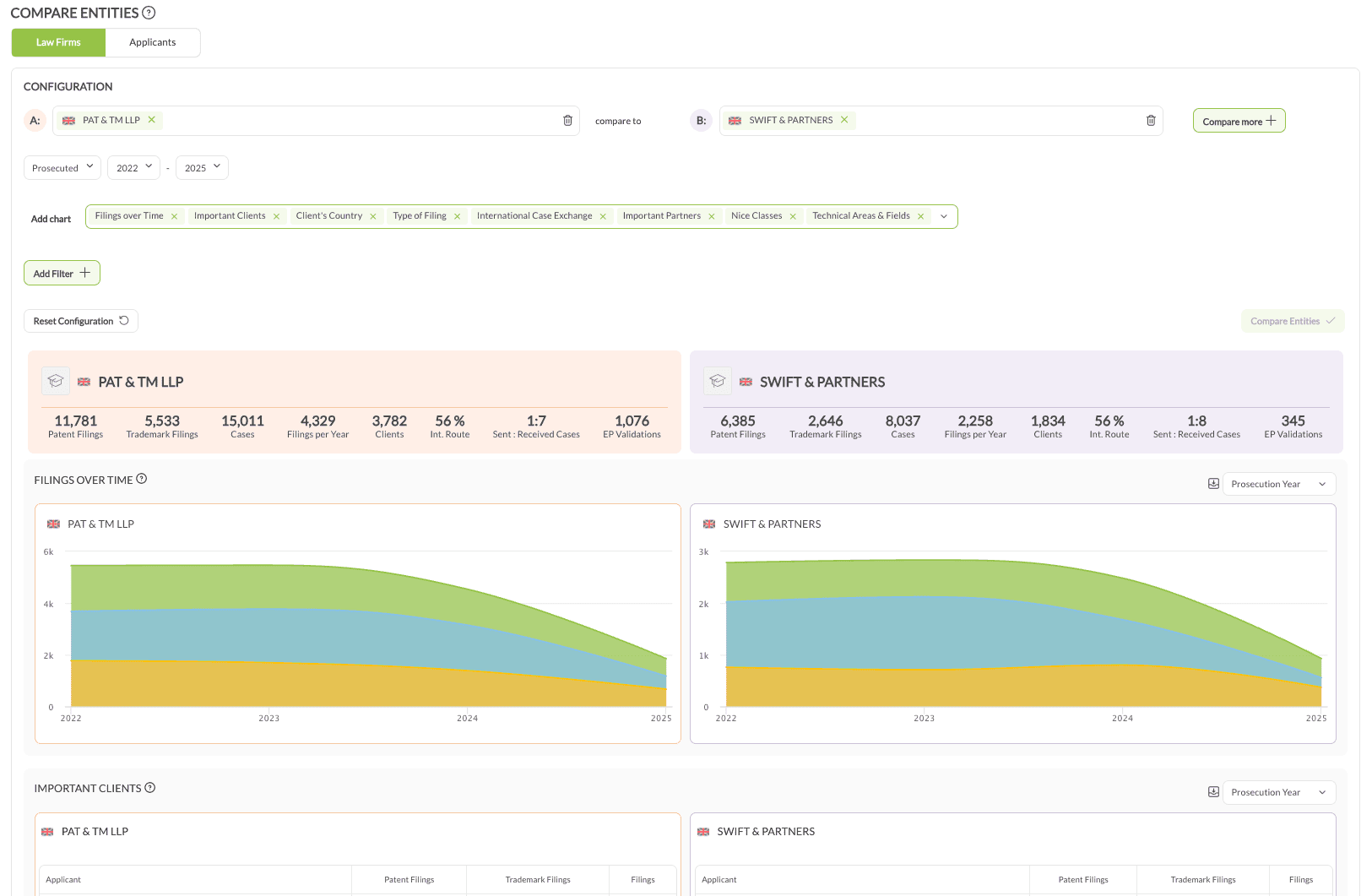Remove International Case Exchange chart chip
1372x896 pixels.
[x=603, y=216]
